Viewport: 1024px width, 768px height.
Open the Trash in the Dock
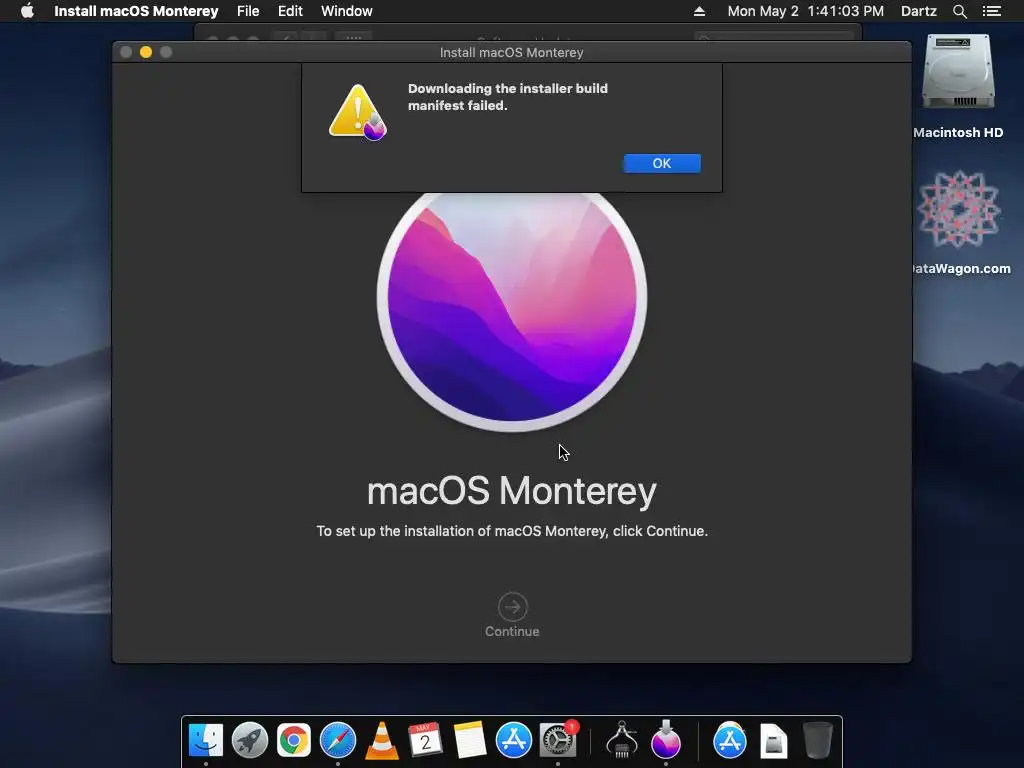click(817, 741)
